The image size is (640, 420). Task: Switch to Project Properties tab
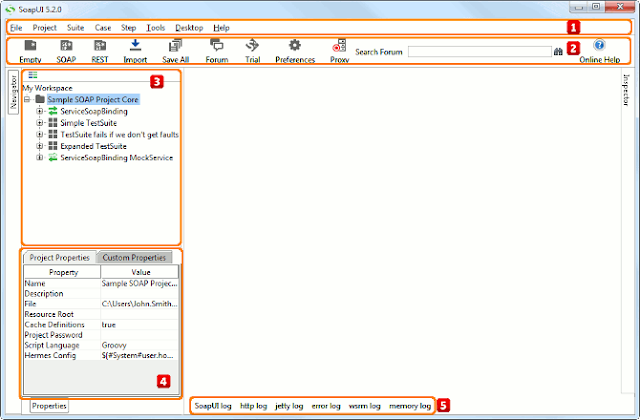tap(60, 258)
